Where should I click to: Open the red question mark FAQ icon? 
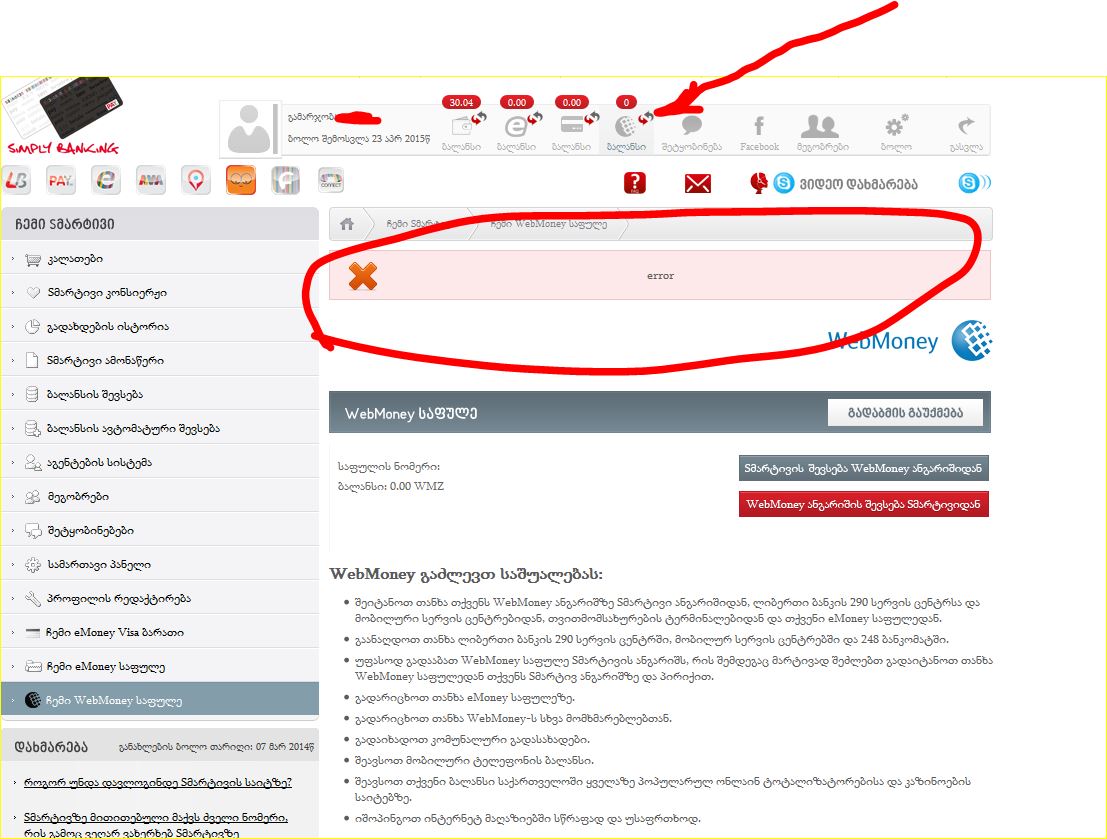click(635, 183)
